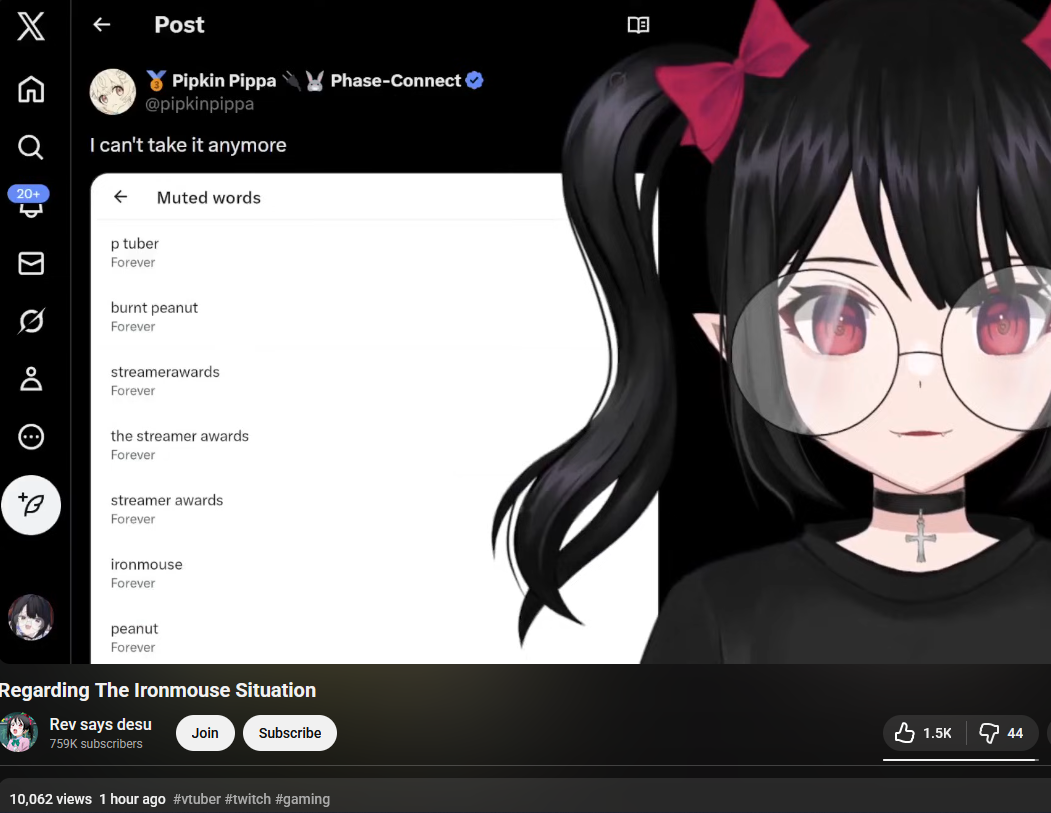Viewport: 1051px width, 813px height.
Task: Open the X Home icon
Action: [31, 89]
